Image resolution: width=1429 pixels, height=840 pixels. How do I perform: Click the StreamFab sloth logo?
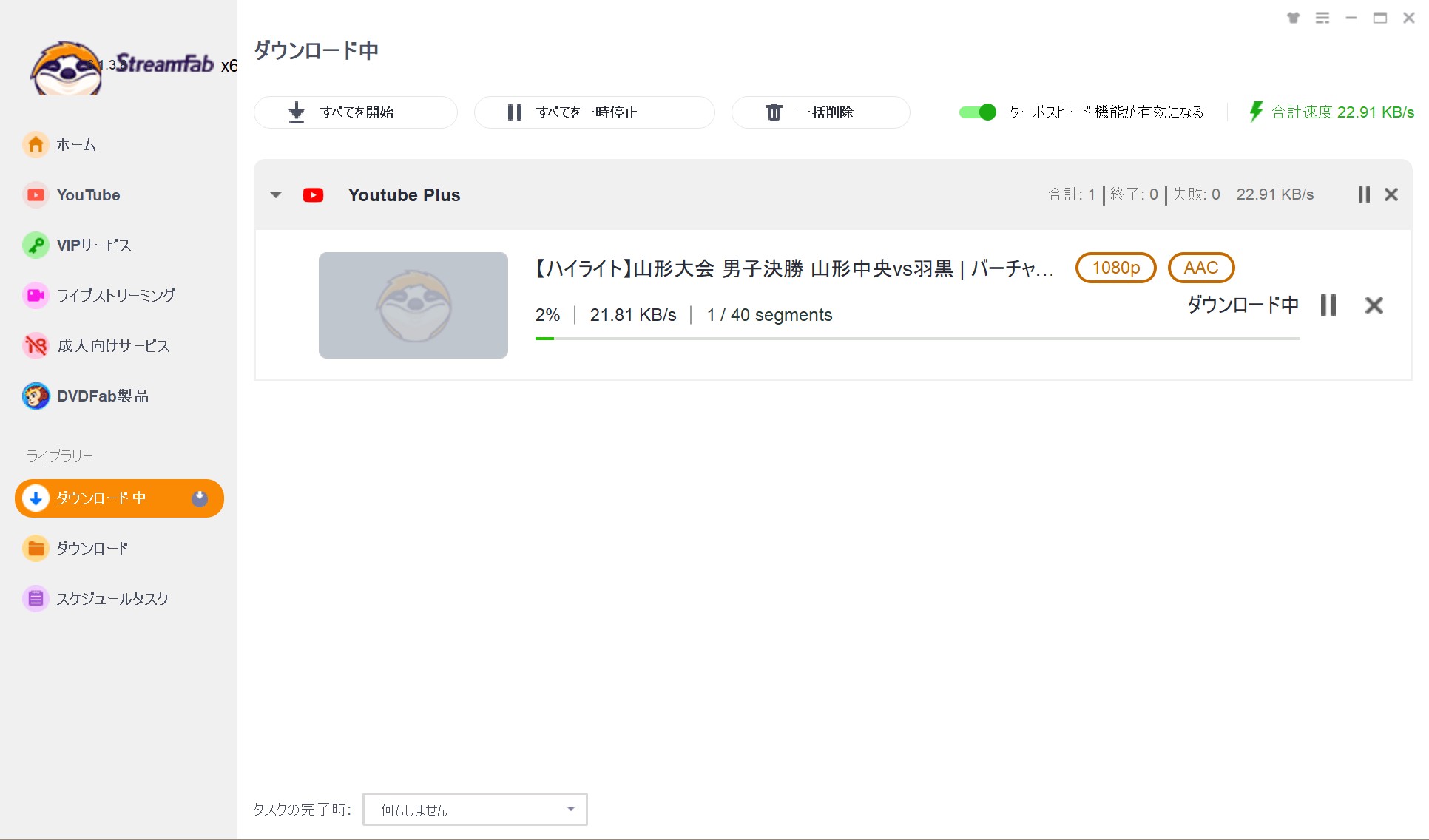tap(67, 68)
